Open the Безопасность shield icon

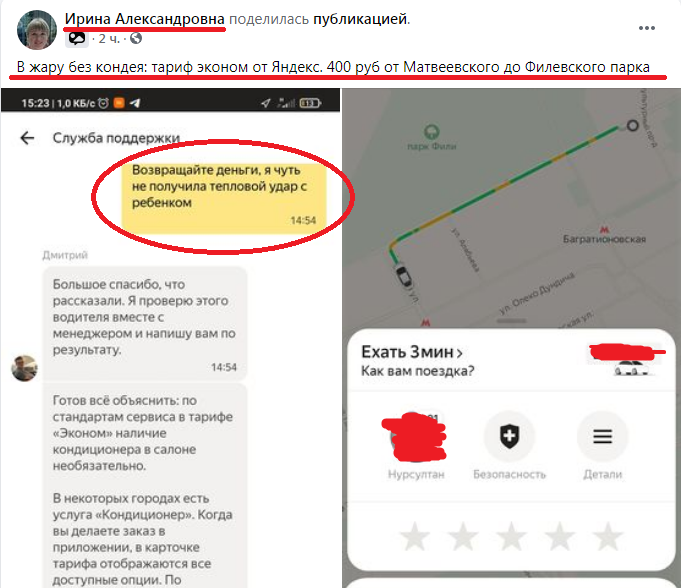tap(509, 436)
